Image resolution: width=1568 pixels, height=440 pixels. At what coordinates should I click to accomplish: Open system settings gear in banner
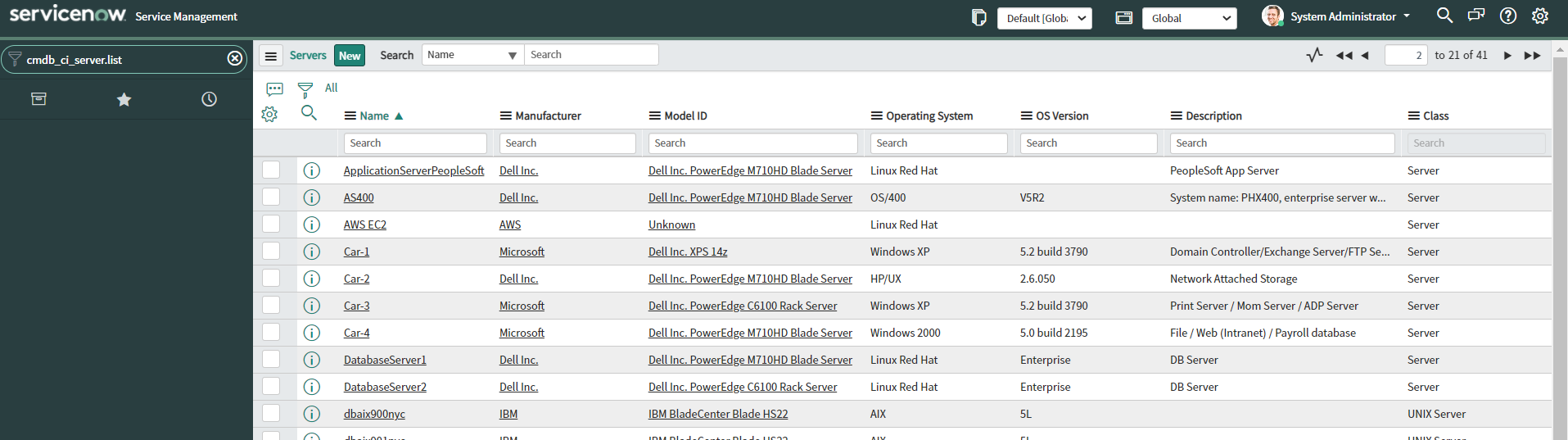(x=1540, y=16)
